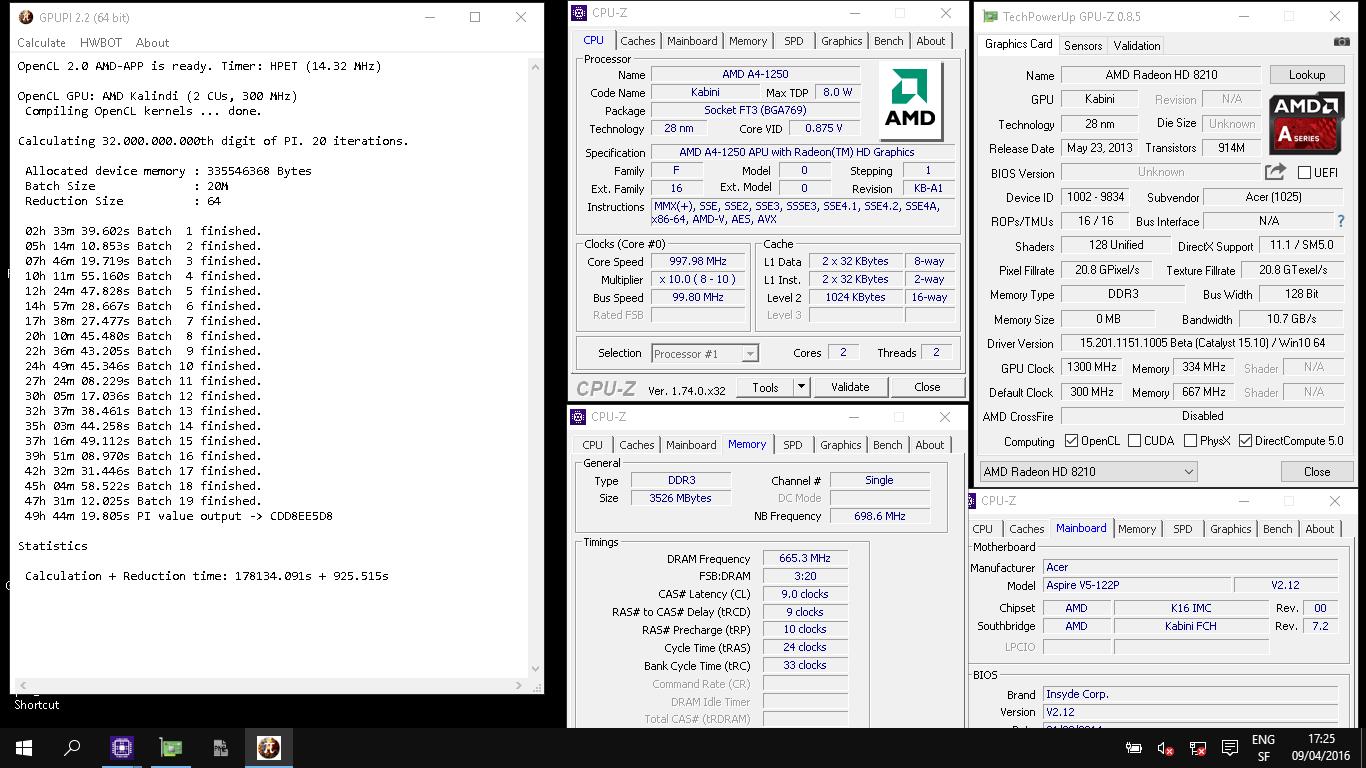Open the Processor #1 selection dropdown
This screenshot has width=1366, height=768.
(705, 353)
